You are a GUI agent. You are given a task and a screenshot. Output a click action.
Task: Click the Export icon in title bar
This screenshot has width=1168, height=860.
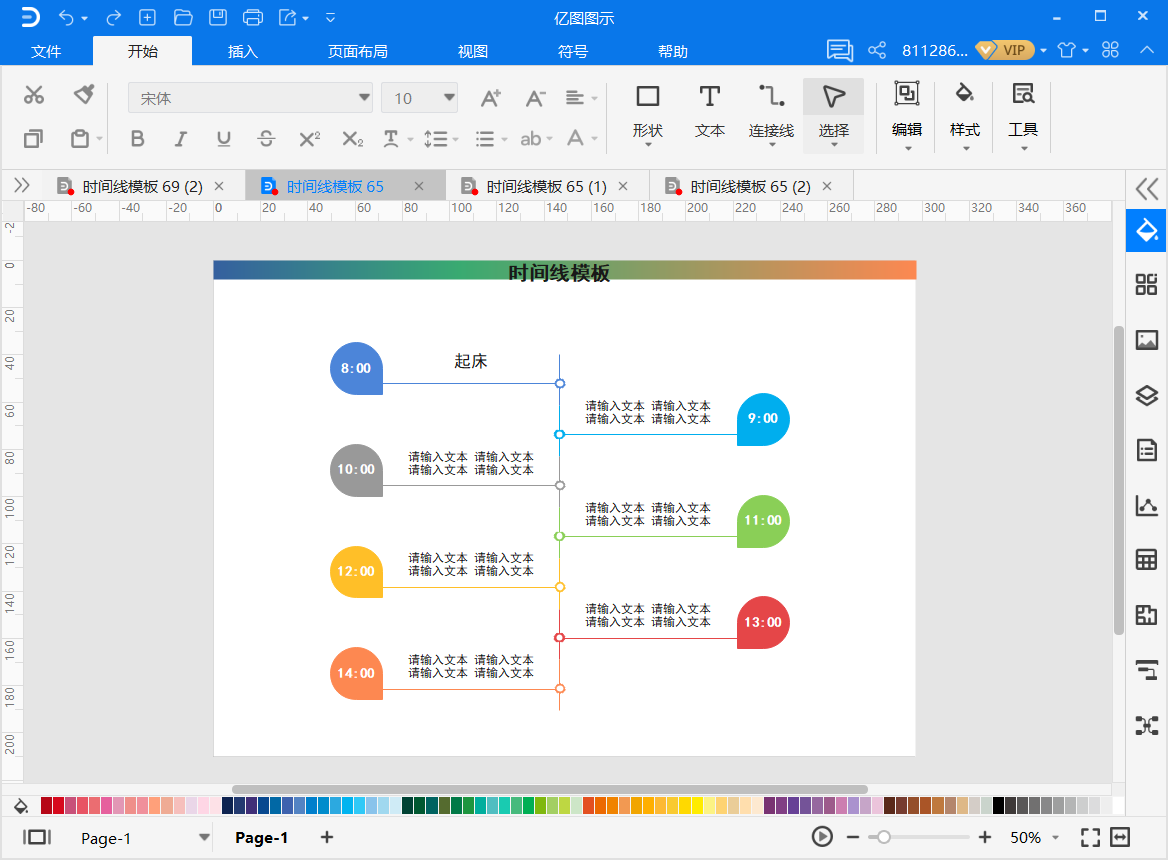[288, 17]
